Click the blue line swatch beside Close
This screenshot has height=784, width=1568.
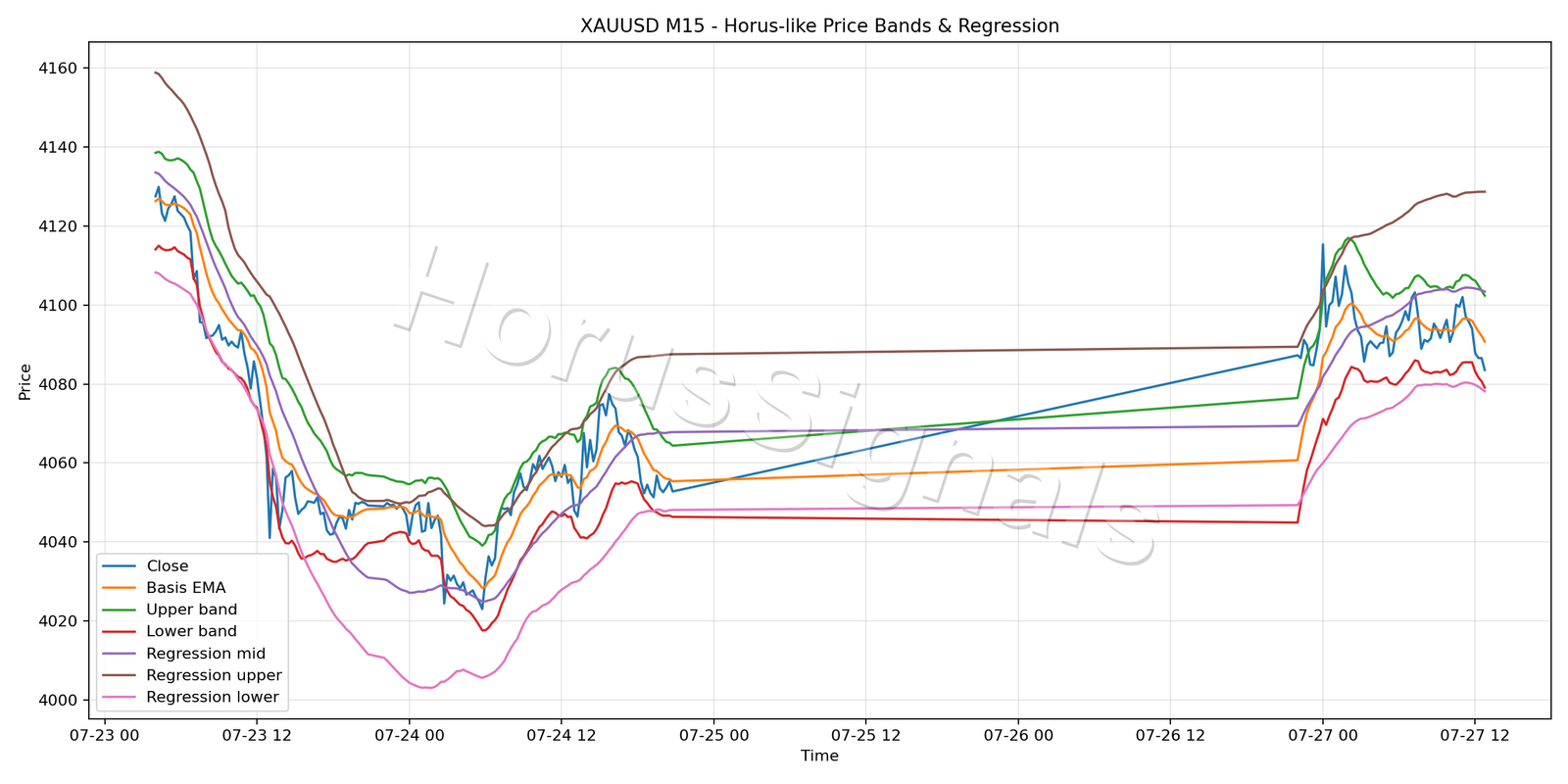tap(120, 566)
